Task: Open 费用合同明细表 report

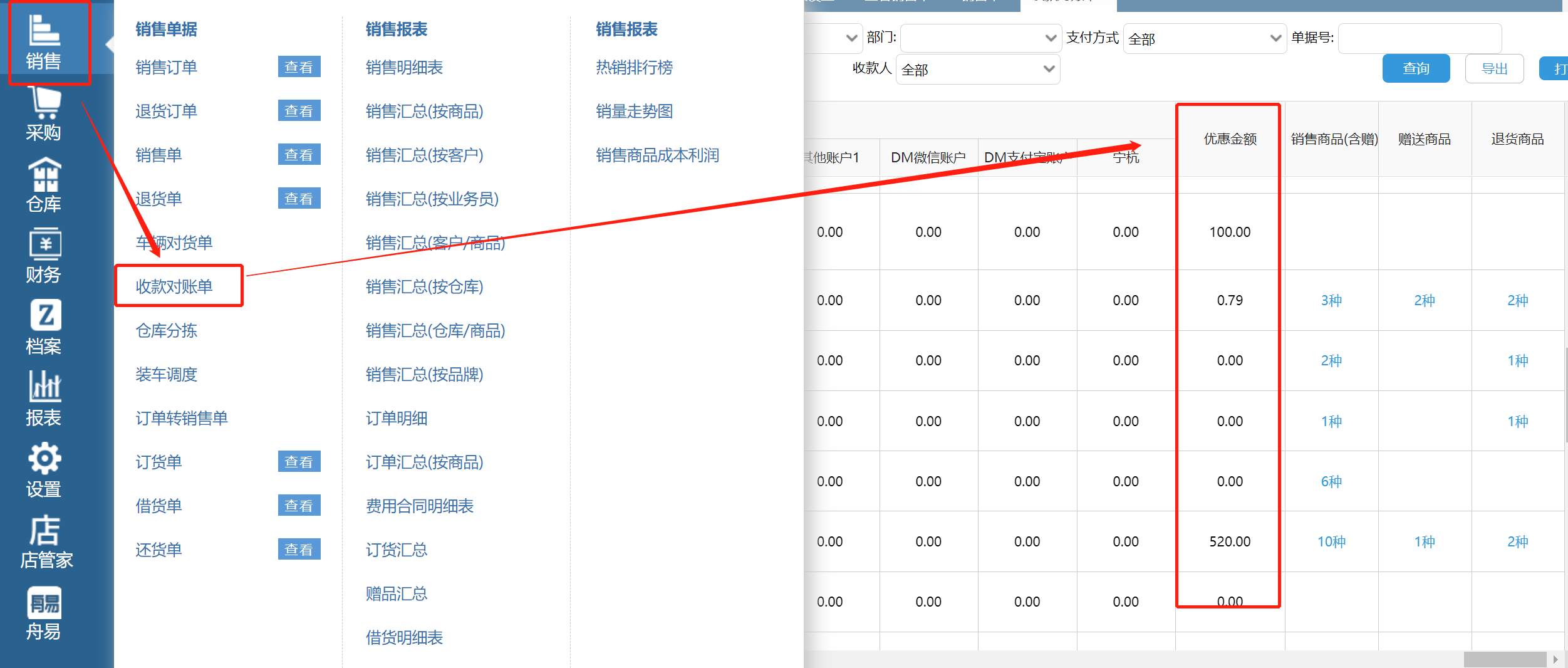Action: tap(420, 506)
